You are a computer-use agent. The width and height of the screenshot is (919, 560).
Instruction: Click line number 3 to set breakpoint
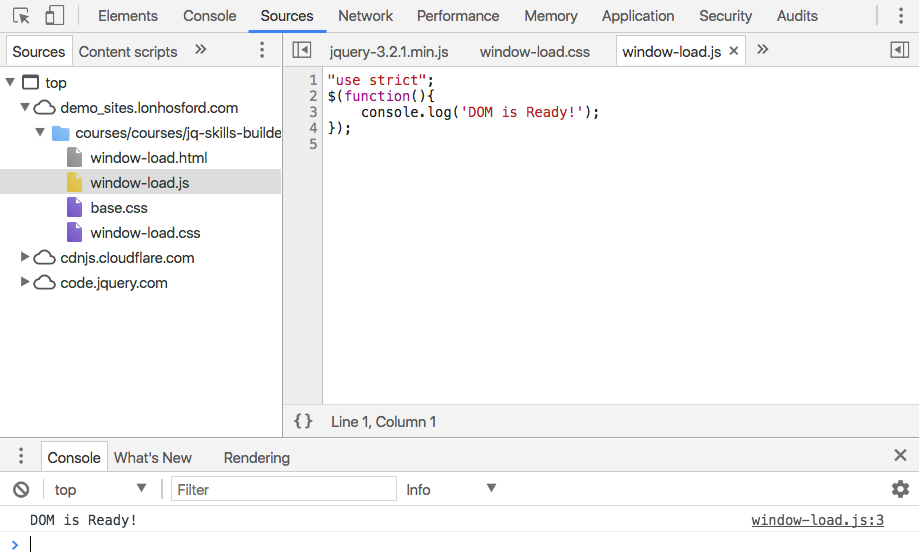click(x=313, y=112)
